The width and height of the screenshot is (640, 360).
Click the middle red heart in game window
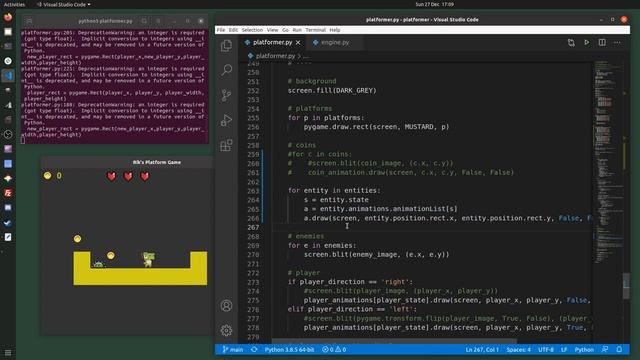pyautogui.click(x=128, y=176)
